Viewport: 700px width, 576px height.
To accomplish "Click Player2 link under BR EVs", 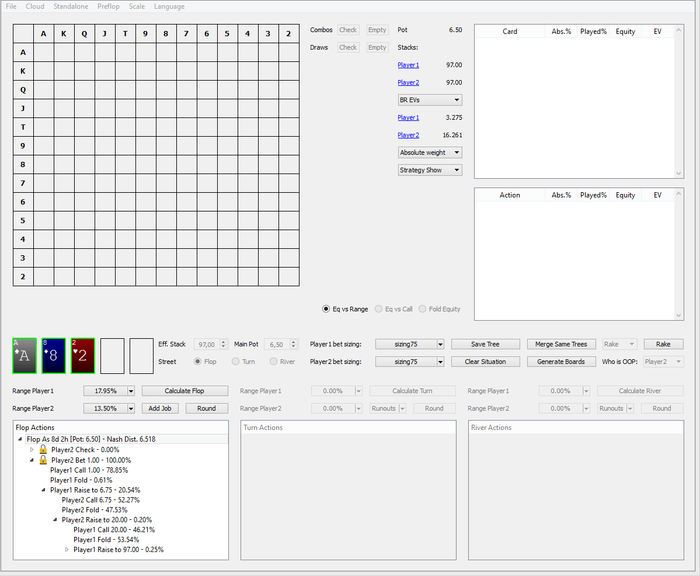I will click(408, 135).
